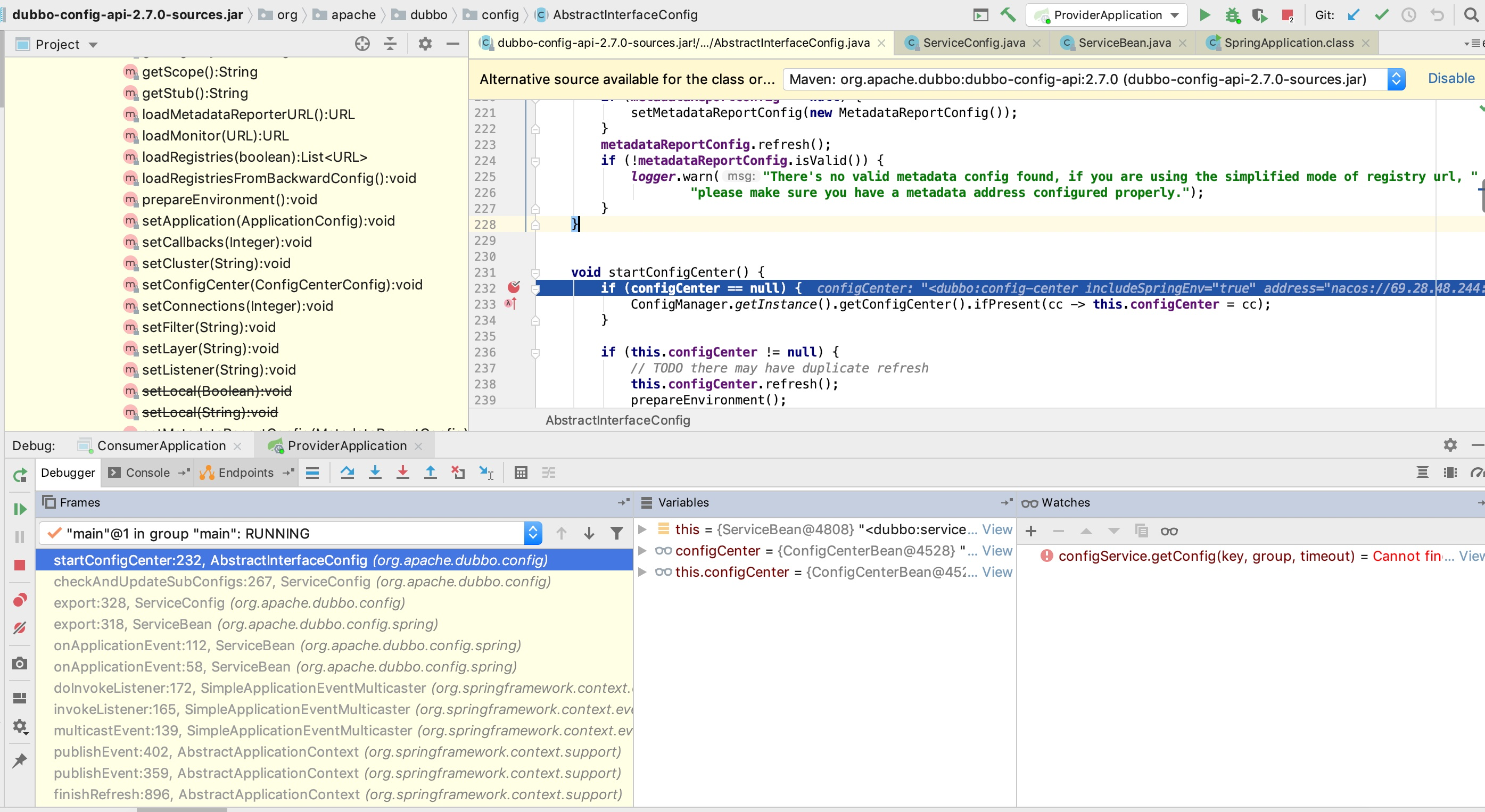1485x812 pixels.
Task: Click Run to Cursor icon
Action: click(486, 473)
